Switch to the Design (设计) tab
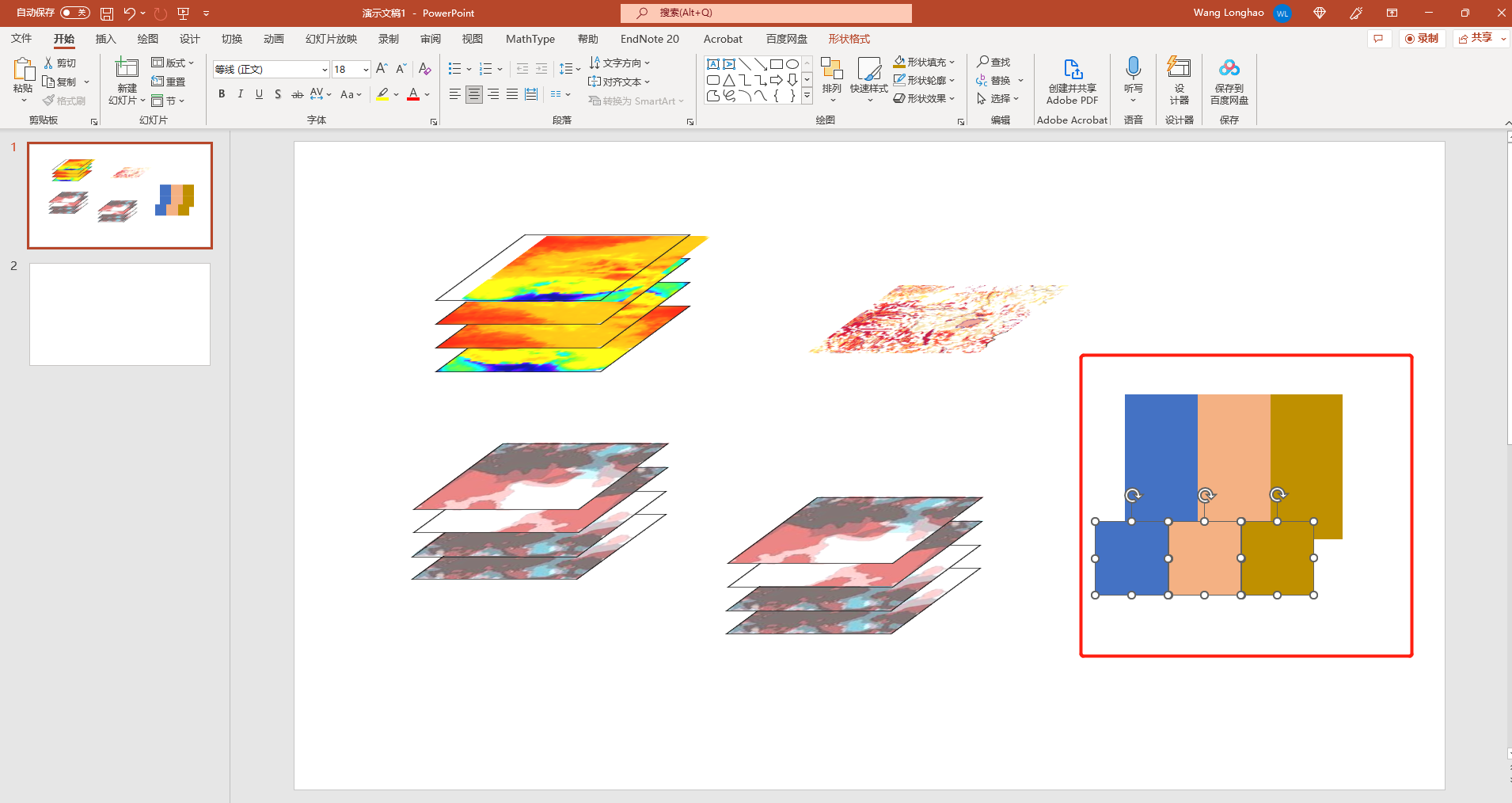1512x803 pixels. 189,39
